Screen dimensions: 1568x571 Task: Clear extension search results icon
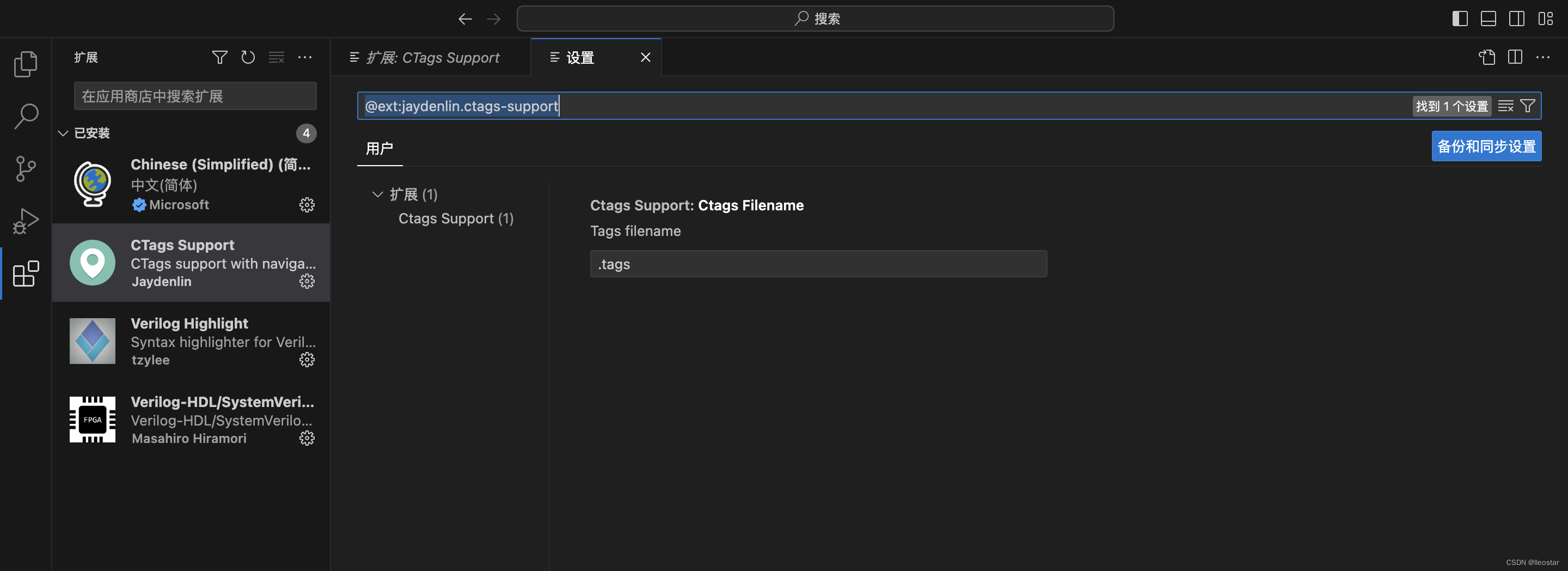[277, 57]
